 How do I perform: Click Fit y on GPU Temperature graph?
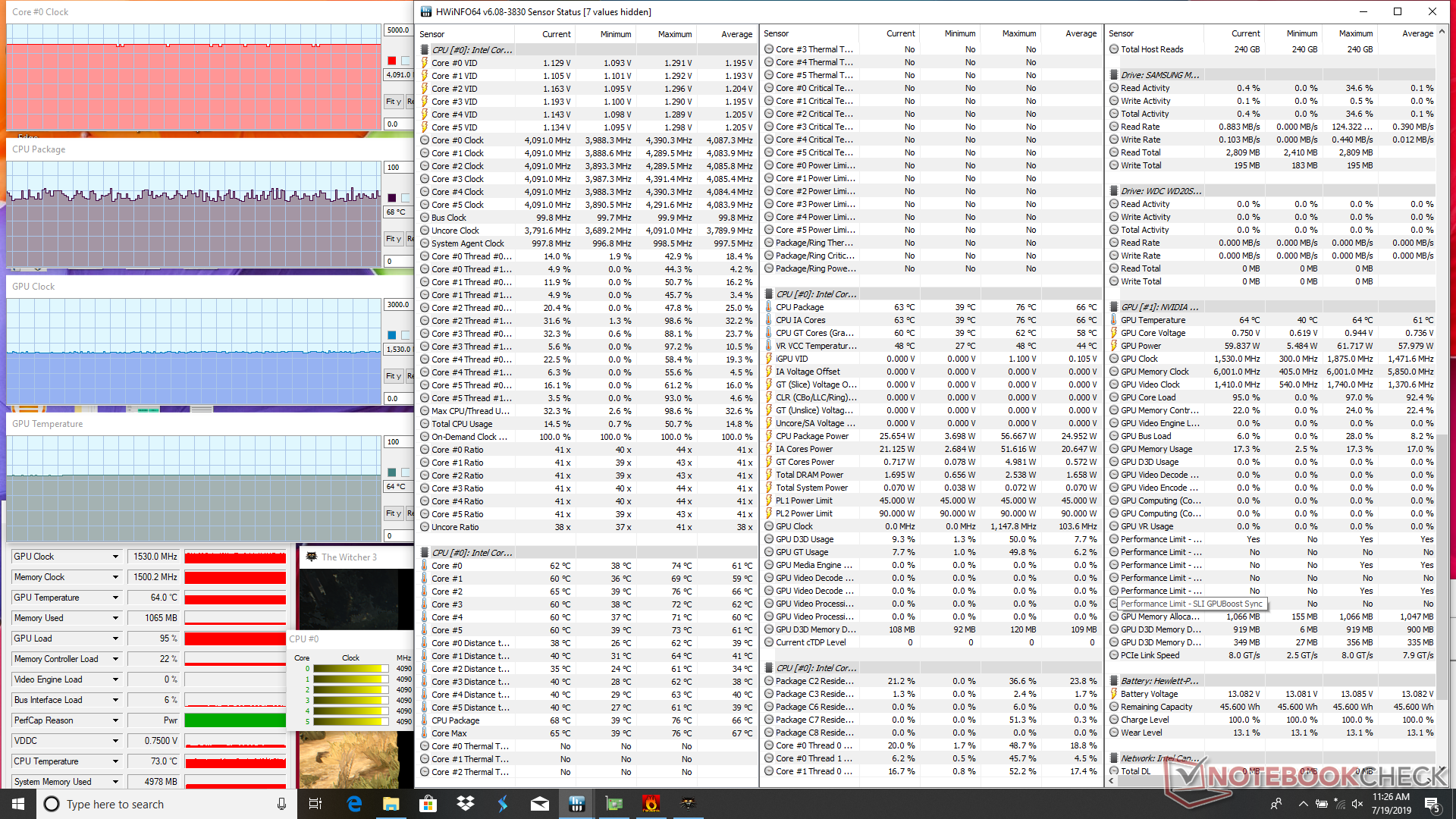(x=393, y=513)
